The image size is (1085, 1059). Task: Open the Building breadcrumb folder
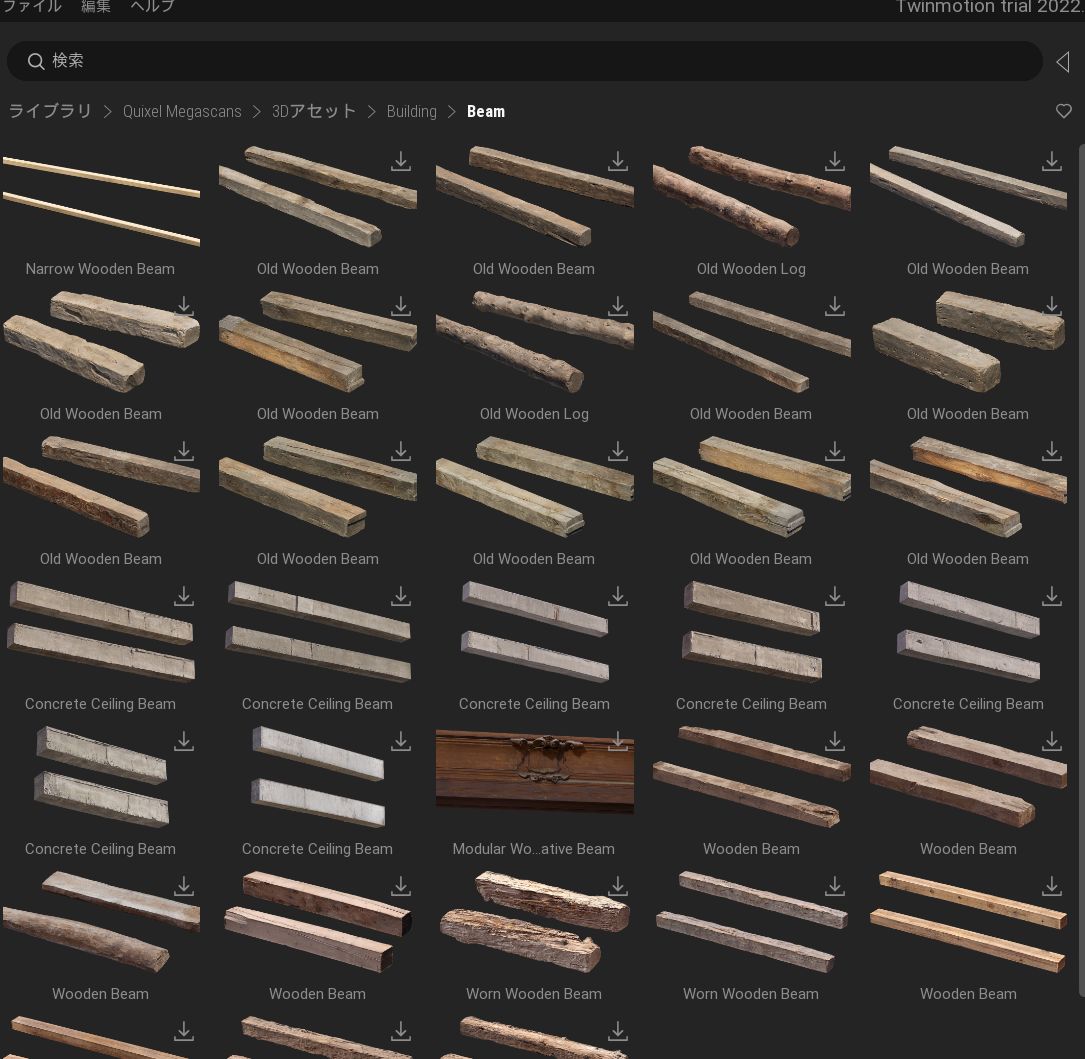point(412,111)
